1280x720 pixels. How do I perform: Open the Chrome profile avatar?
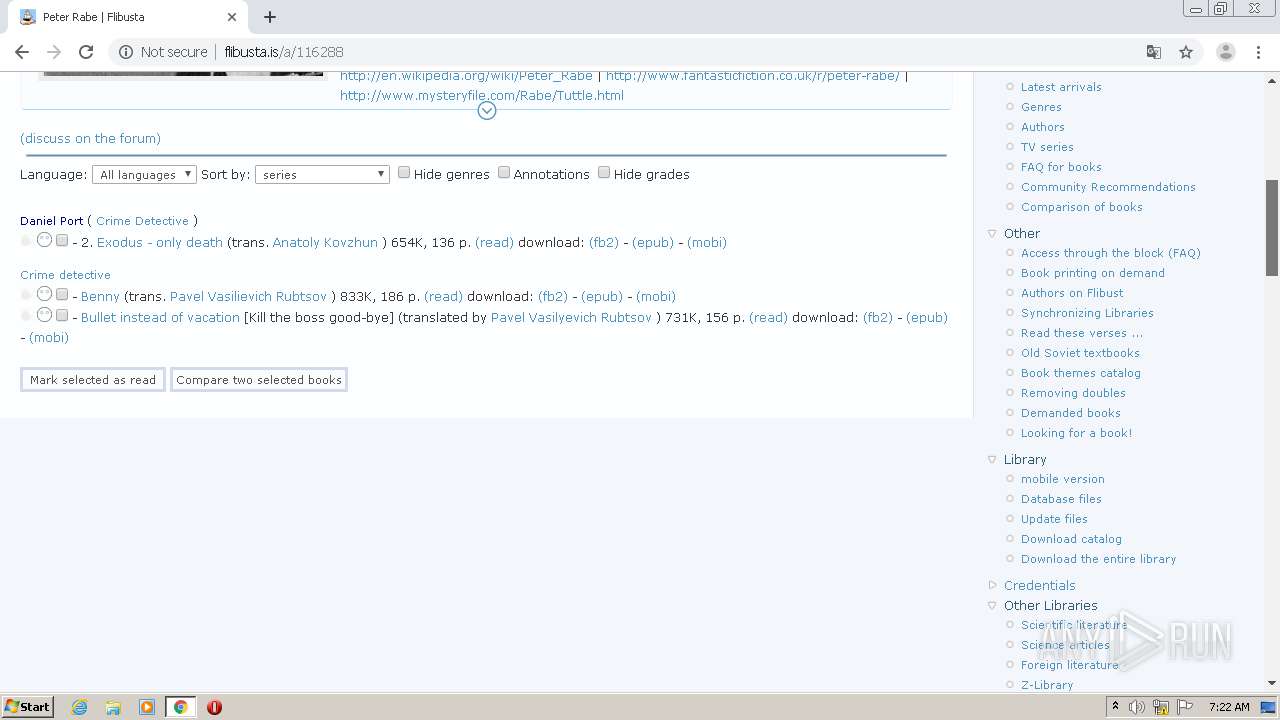pos(1225,52)
